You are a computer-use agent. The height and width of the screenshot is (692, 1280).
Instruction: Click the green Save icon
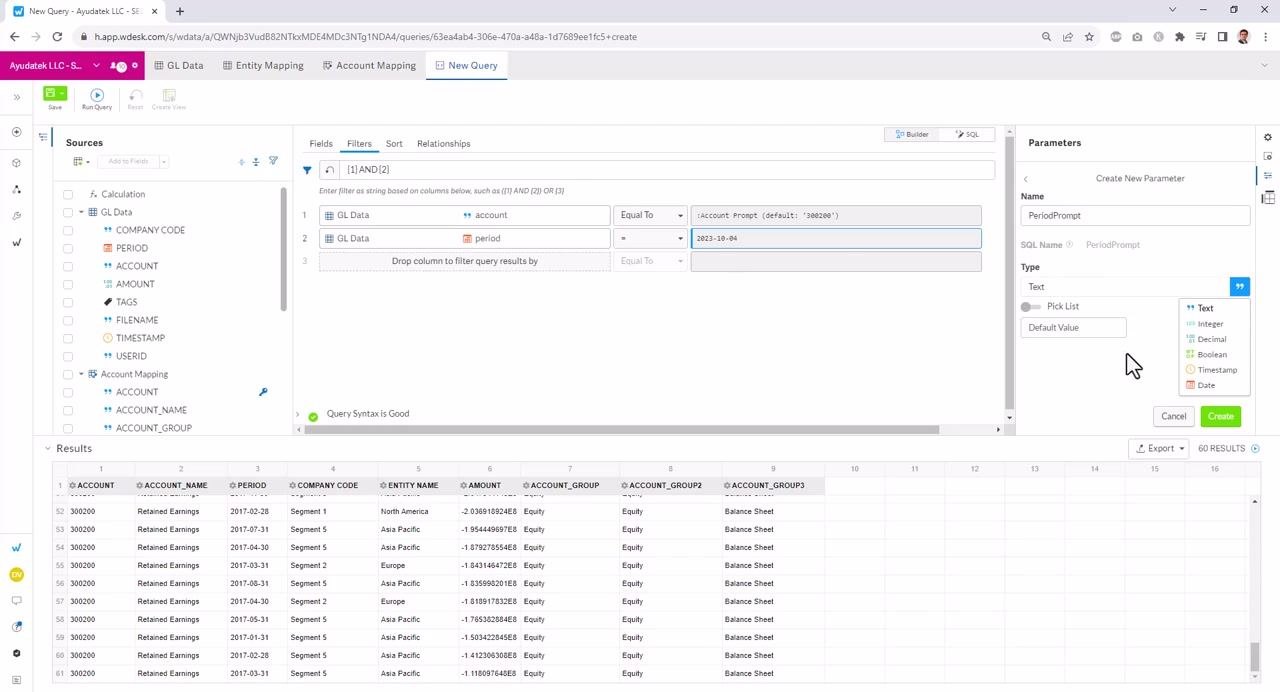[51, 94]
